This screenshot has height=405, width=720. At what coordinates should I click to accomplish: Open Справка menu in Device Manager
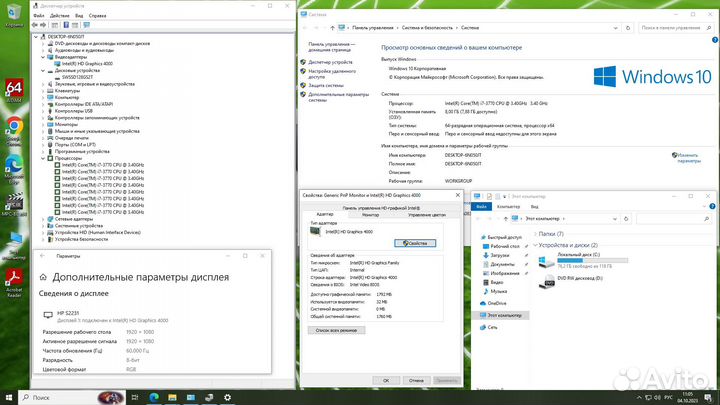(x=97, y=16)
